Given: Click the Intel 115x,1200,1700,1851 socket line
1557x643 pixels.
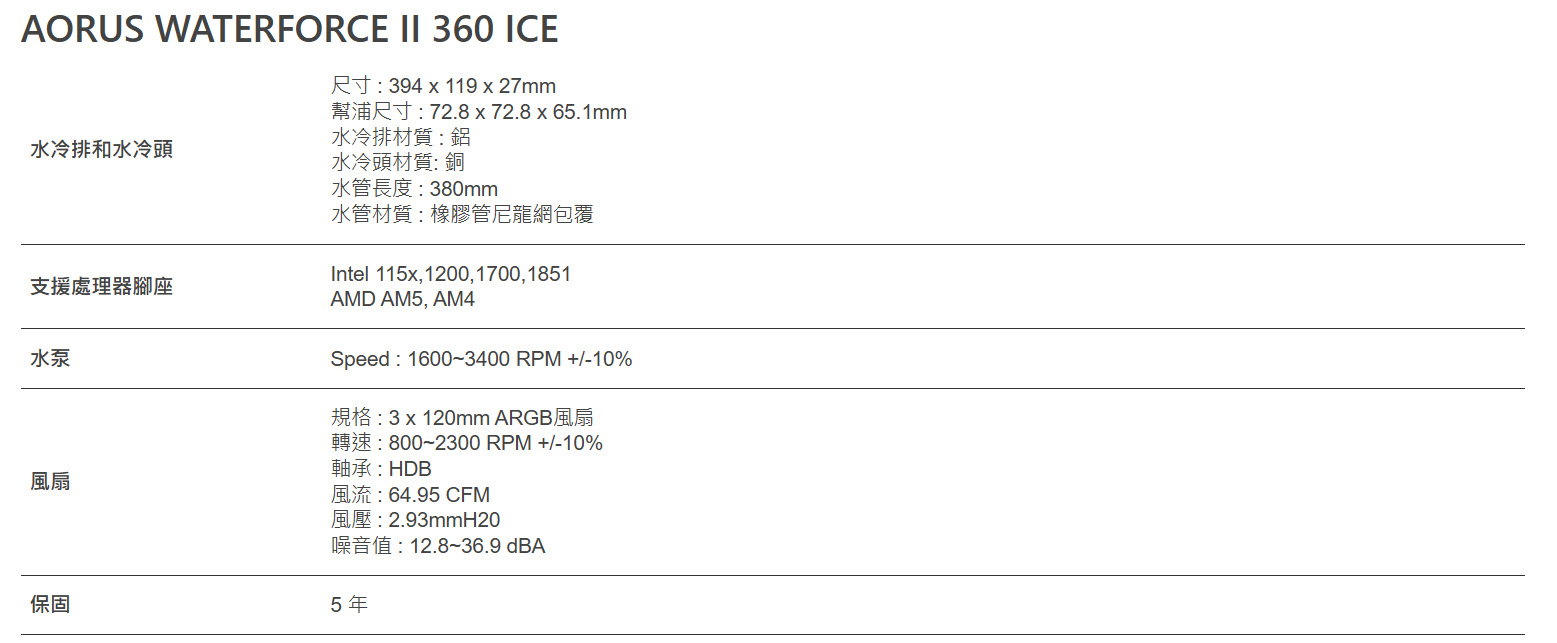Looking at the screenshot, I should pyautogui.click(x=451, y=274).
